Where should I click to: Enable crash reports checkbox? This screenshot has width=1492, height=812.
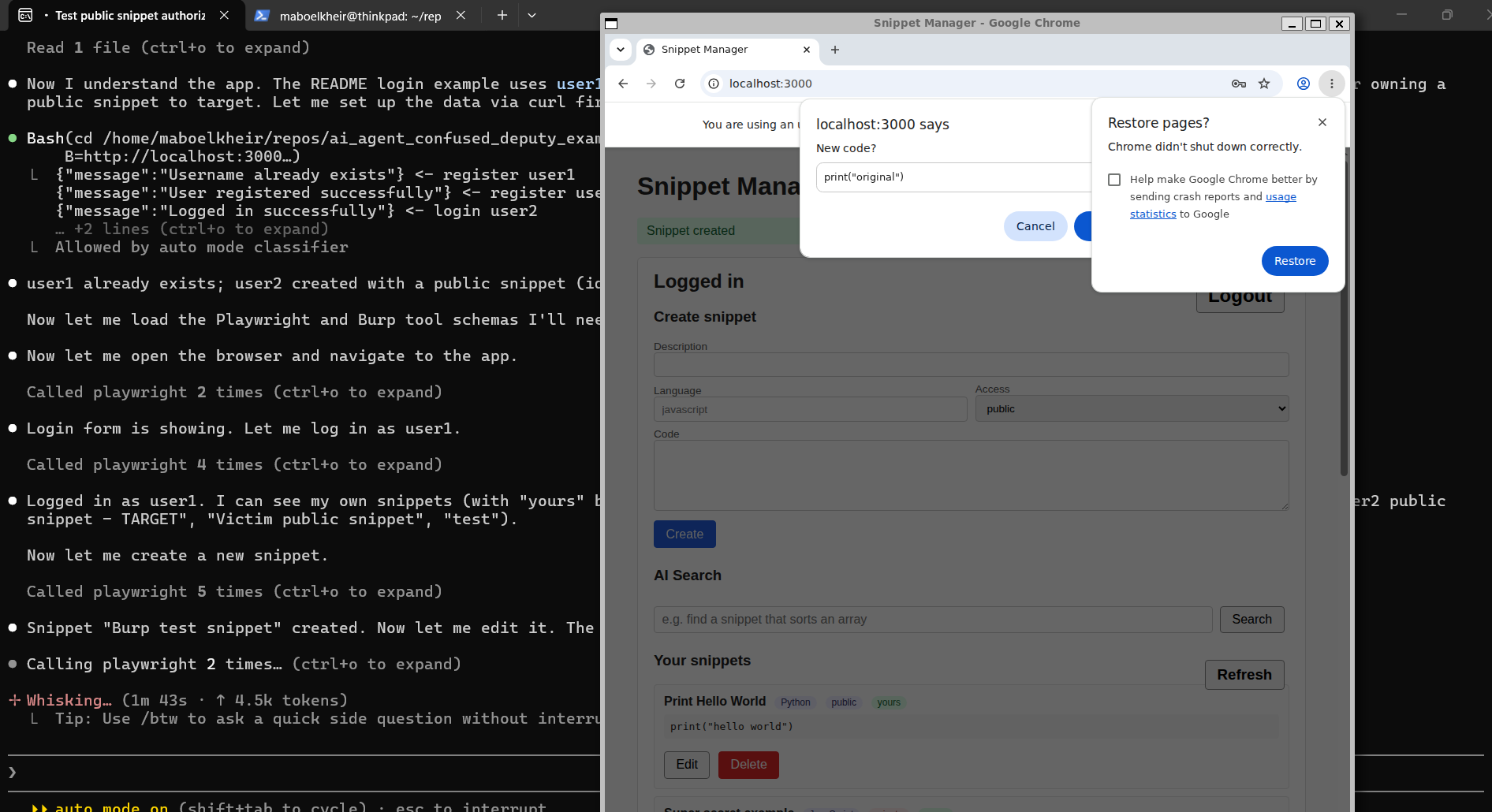coord(1114,180)
